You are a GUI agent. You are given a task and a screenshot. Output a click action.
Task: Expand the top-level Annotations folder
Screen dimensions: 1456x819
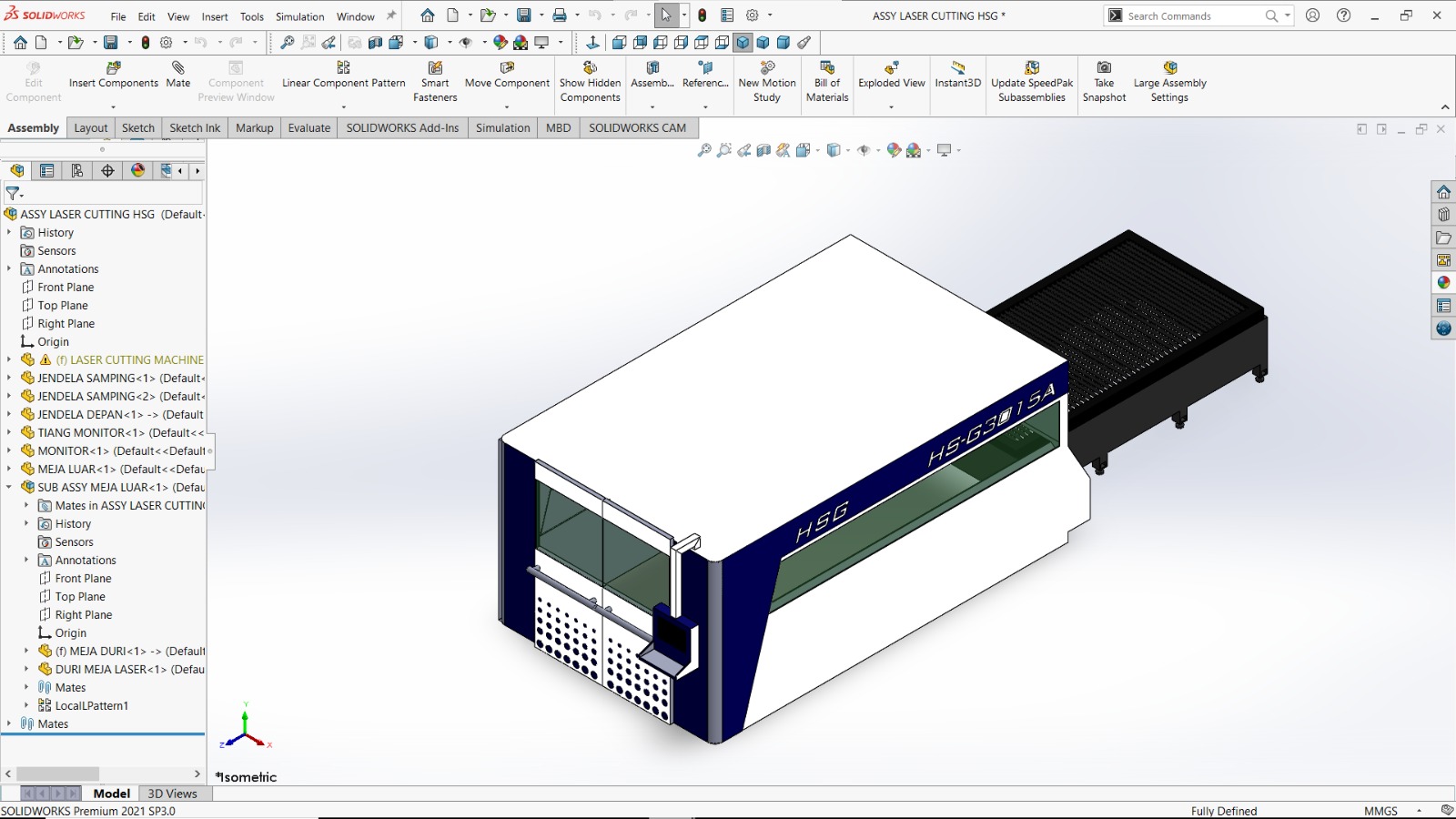(x=9, y=268)
